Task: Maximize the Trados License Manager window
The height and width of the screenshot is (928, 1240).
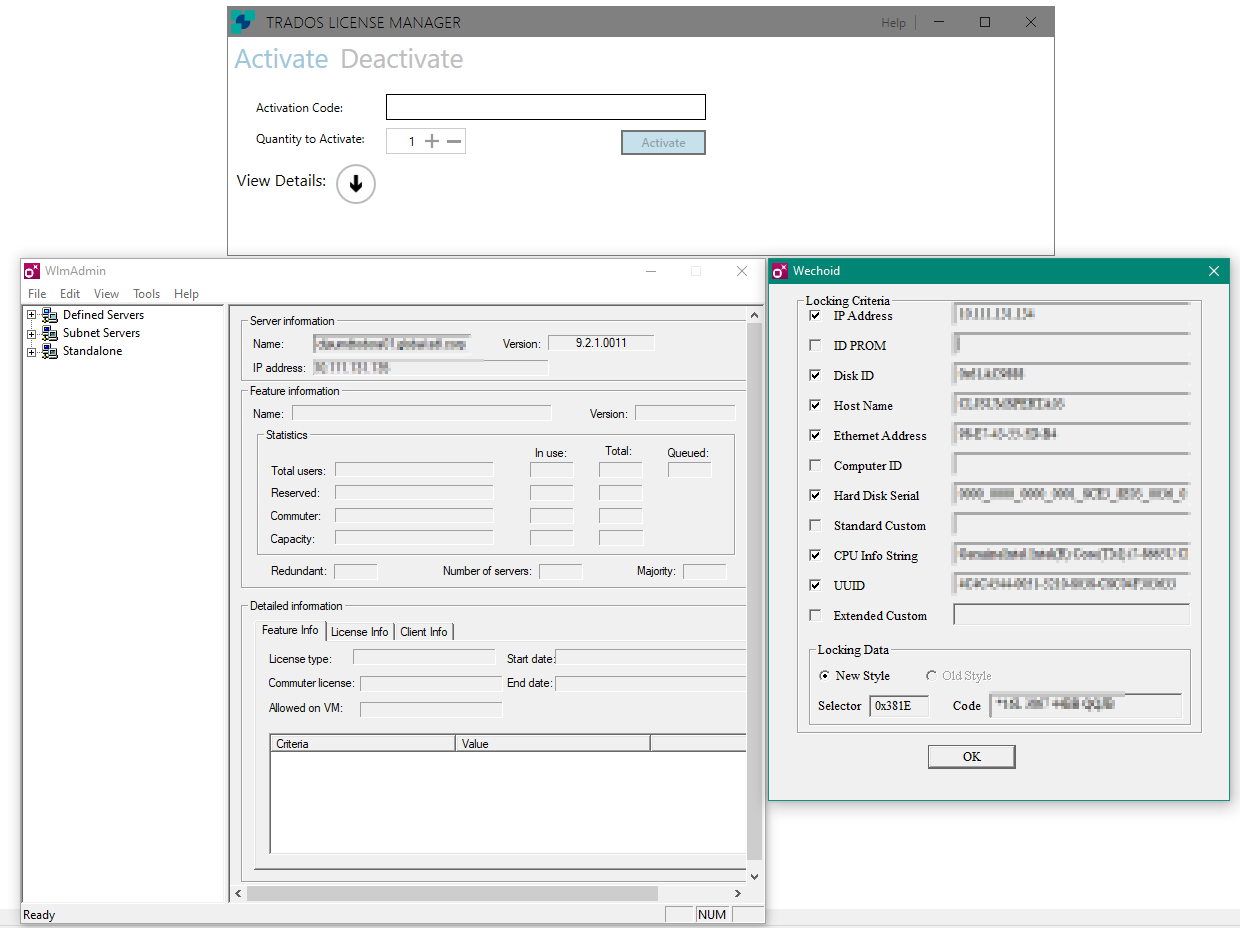Action: point(985,22)
